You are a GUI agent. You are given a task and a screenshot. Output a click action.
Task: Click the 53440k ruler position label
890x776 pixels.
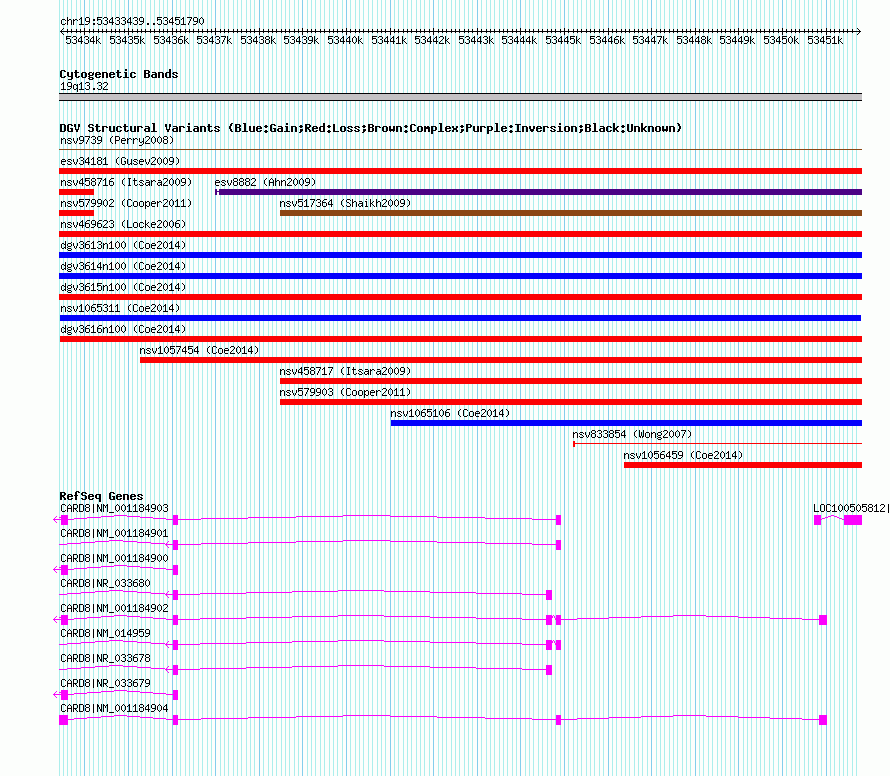(x=345, y=40)
